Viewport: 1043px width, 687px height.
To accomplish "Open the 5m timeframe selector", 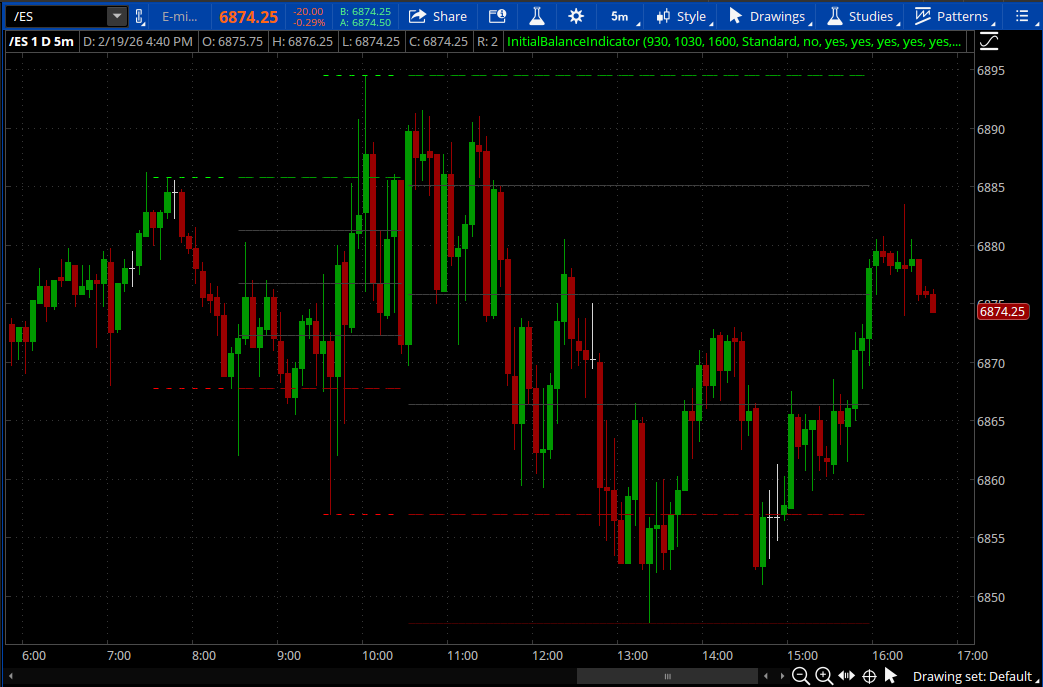I will 620,16.
